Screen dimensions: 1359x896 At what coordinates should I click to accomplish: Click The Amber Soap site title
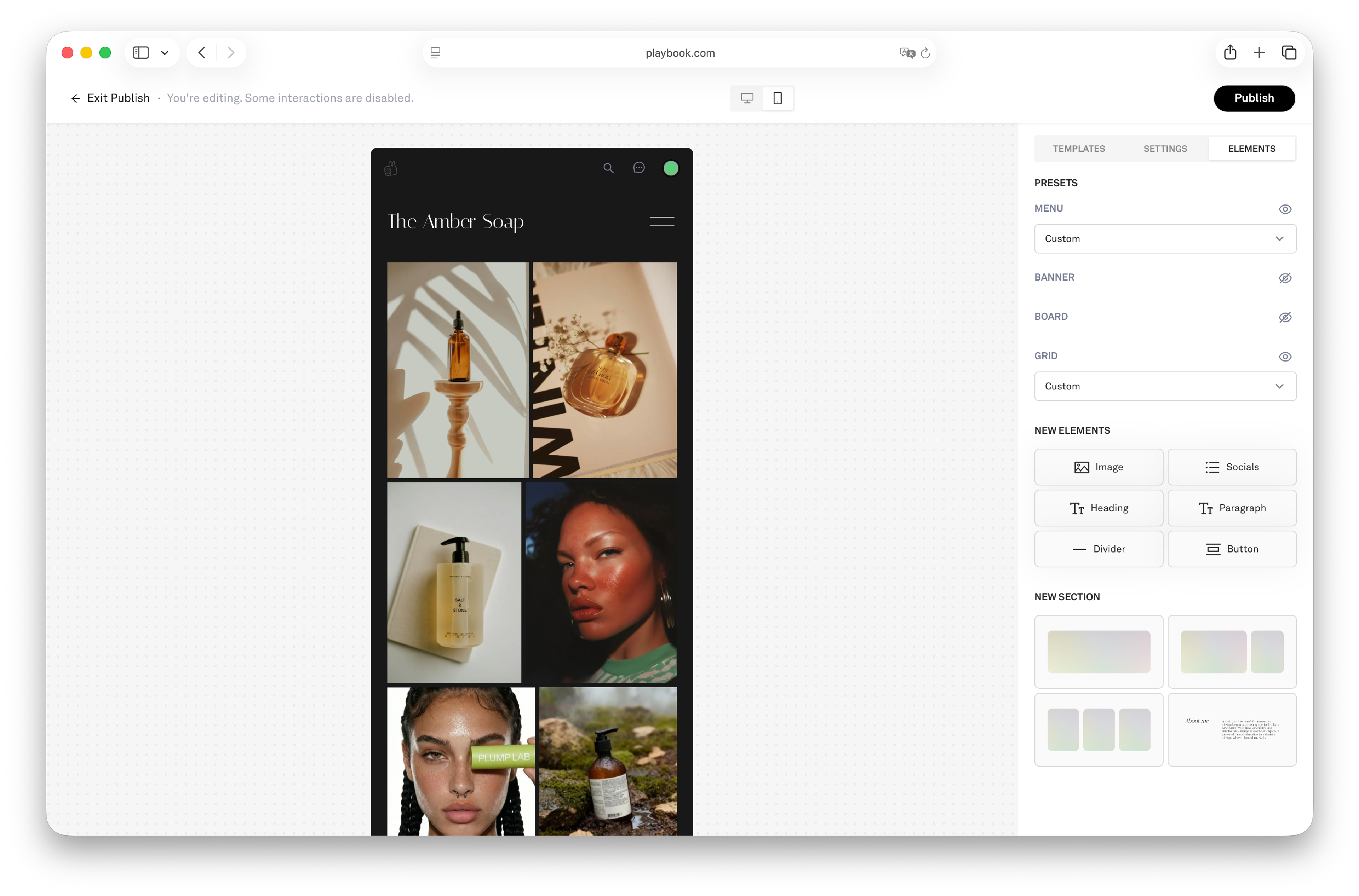(x=456, y=222)
